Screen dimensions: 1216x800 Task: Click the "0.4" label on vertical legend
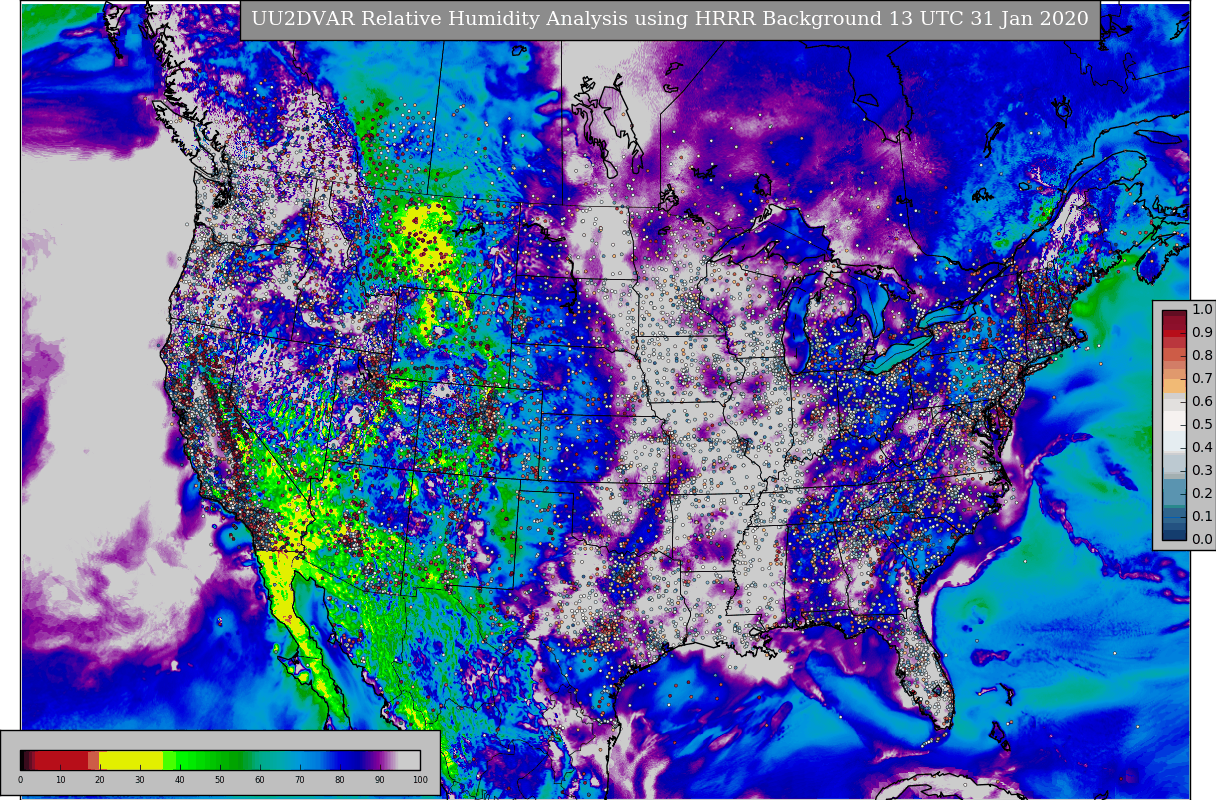pos(1202,447)
